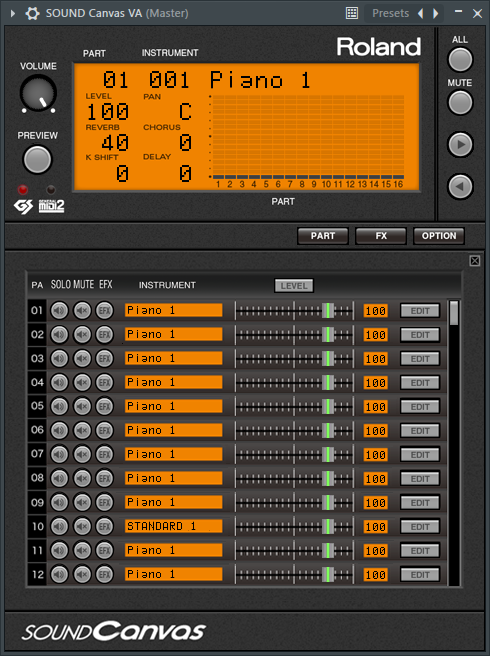Click the VOLUME knob
The image size is (490, 656).
click(x=38, y=93)
